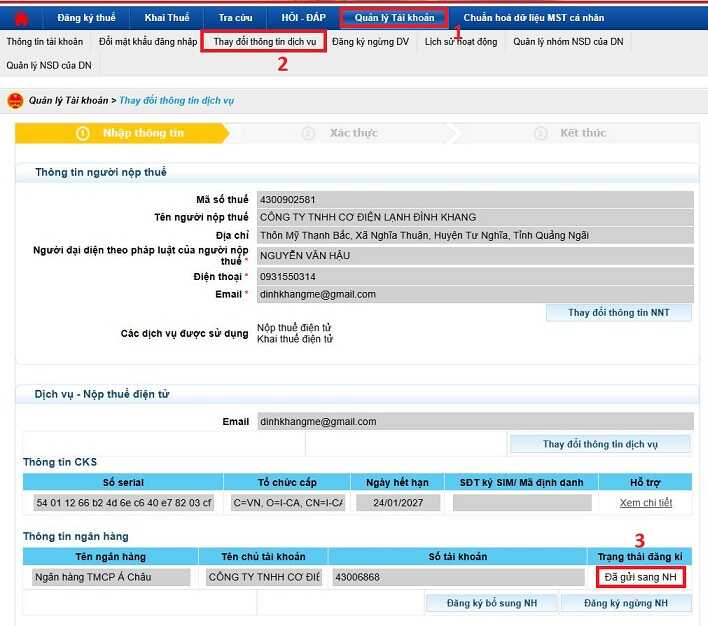
Task: Click Thay đổi thông tin dịch vụ breadcrumb
Action: pyautogui.click(x=177, y=100)
